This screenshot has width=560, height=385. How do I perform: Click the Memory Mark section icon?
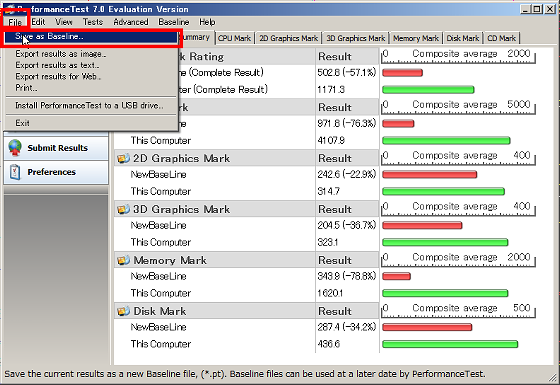(x=123, y=260)
